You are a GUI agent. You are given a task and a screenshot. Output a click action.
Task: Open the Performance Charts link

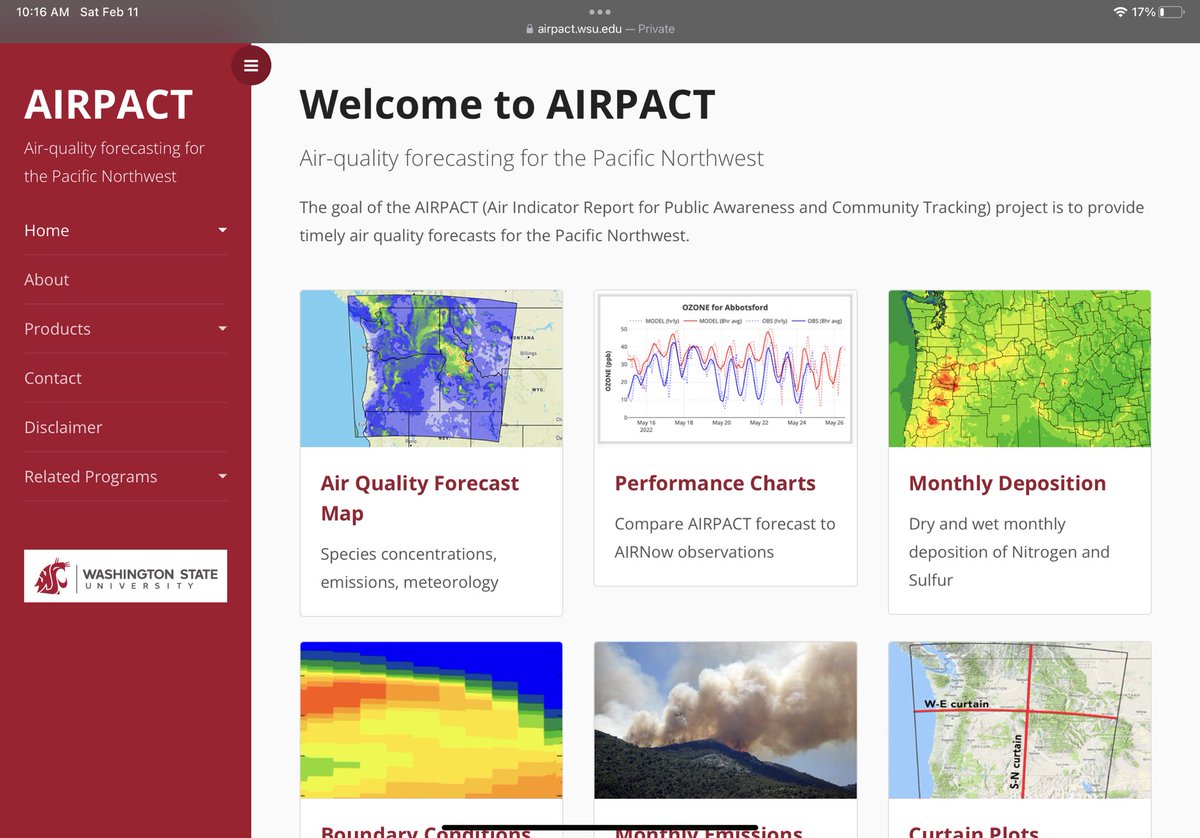[715, 484]
